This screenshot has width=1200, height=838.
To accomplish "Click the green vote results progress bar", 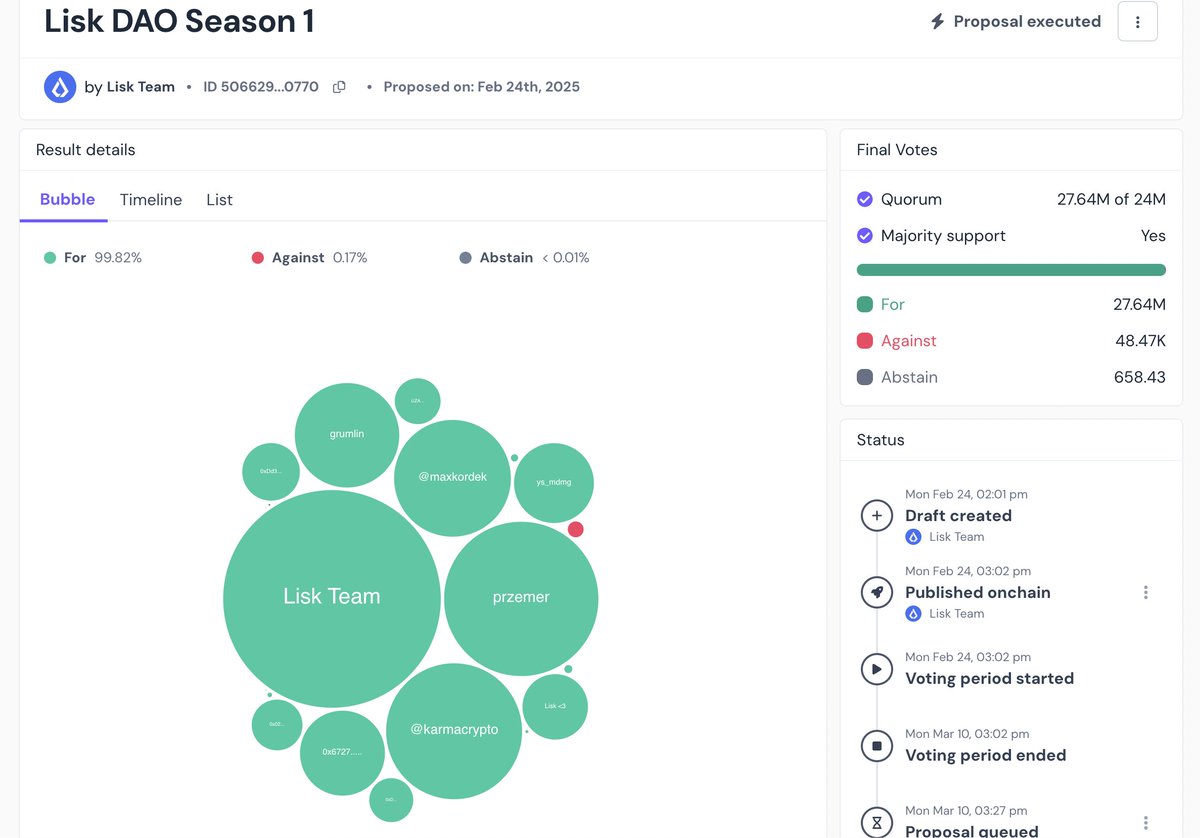I will pyautogui.click(x=1010, y=269).
